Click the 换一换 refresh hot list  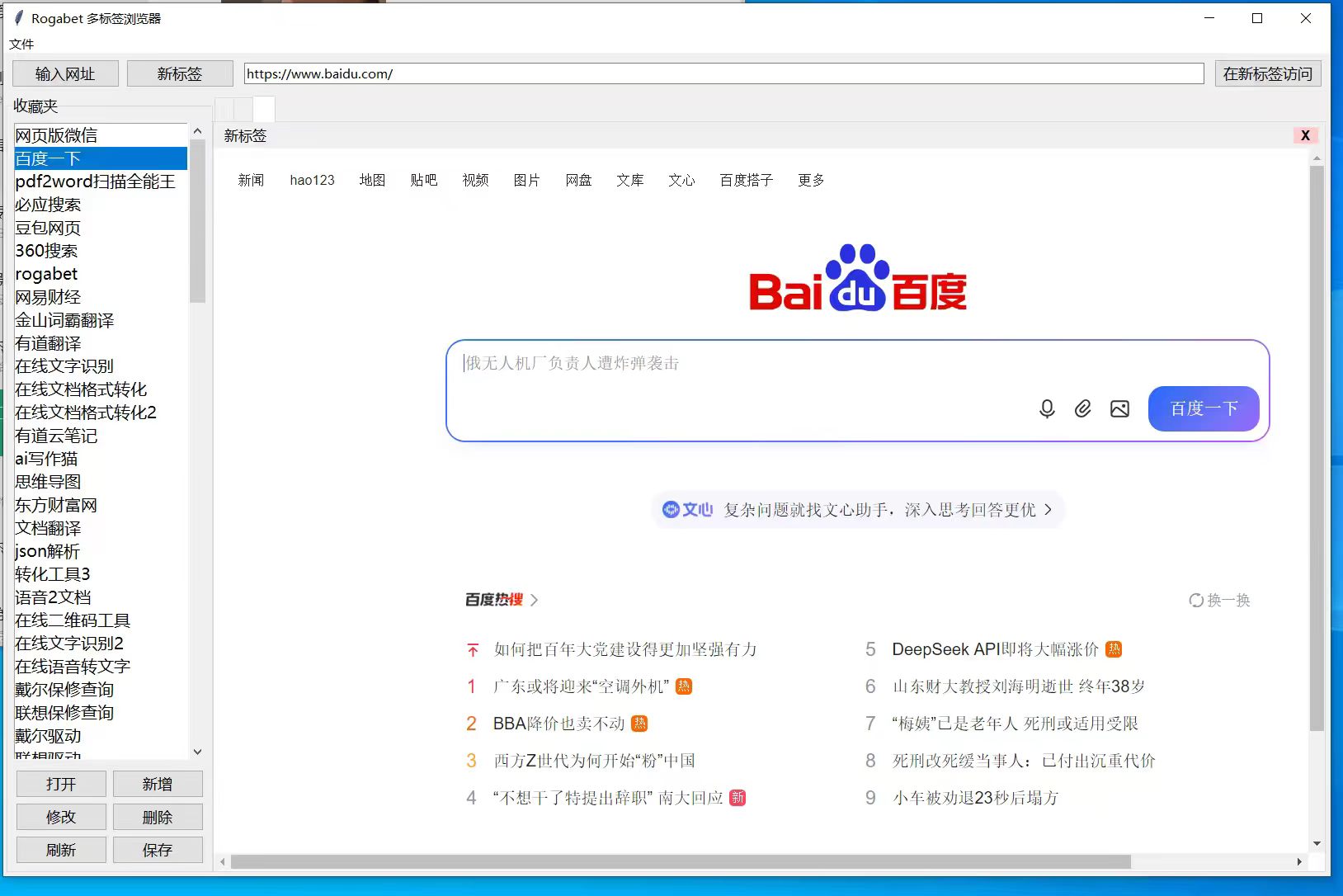(x=1219, y=600)
